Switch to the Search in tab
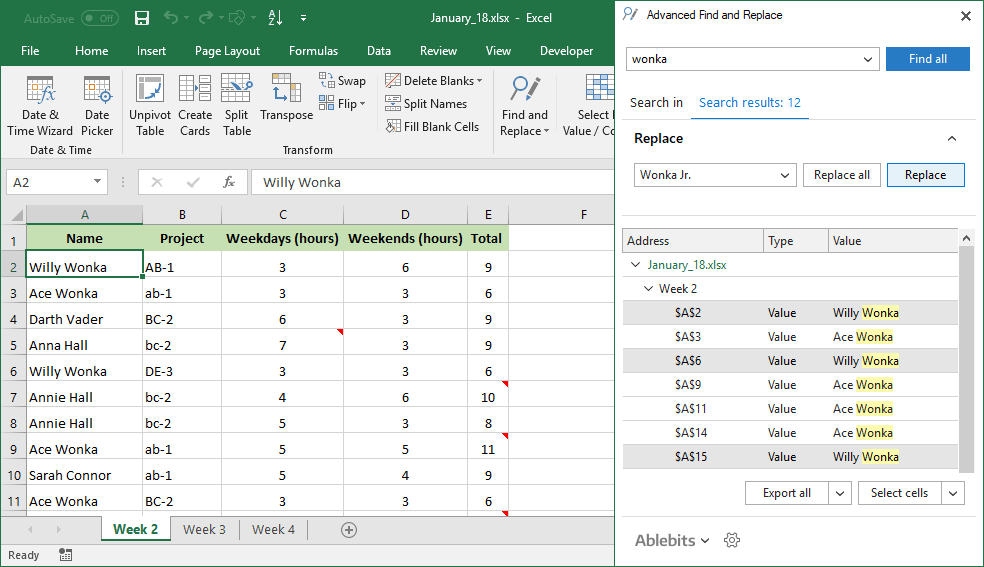Viewport: 984px width, 567px height. 656,103
